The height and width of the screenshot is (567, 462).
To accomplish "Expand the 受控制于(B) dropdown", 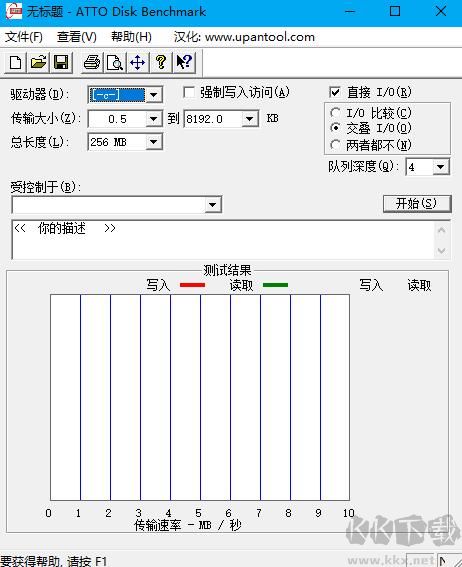I will [213, 205].
